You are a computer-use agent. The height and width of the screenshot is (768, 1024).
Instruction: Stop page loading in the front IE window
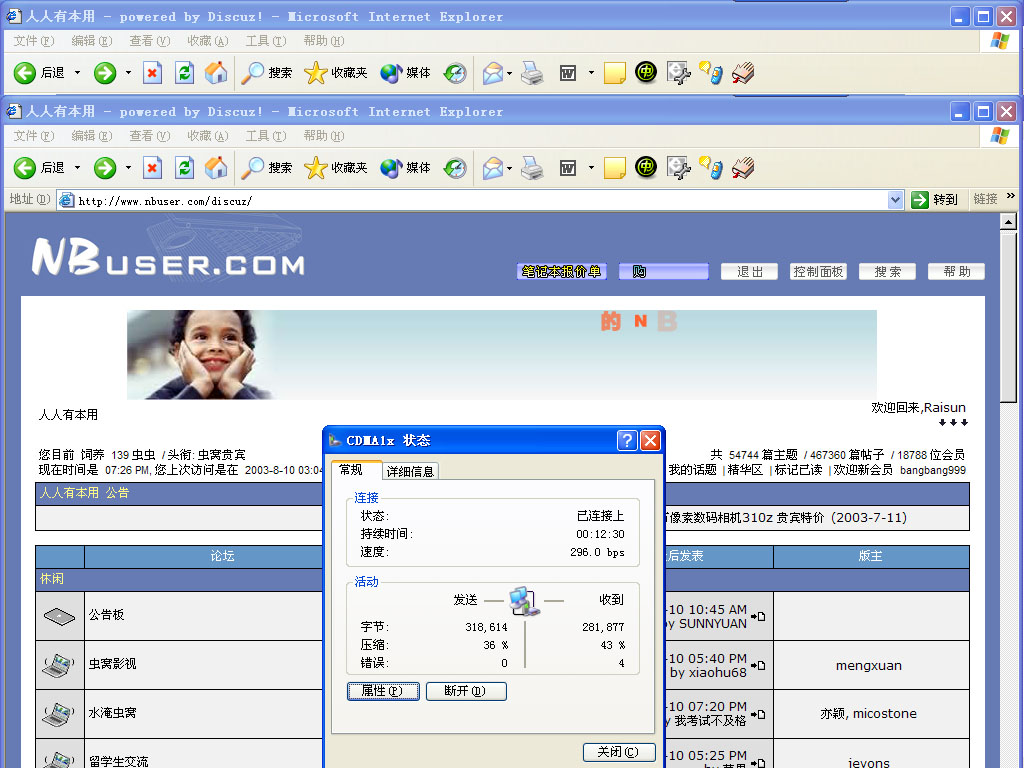coord(152,168)
